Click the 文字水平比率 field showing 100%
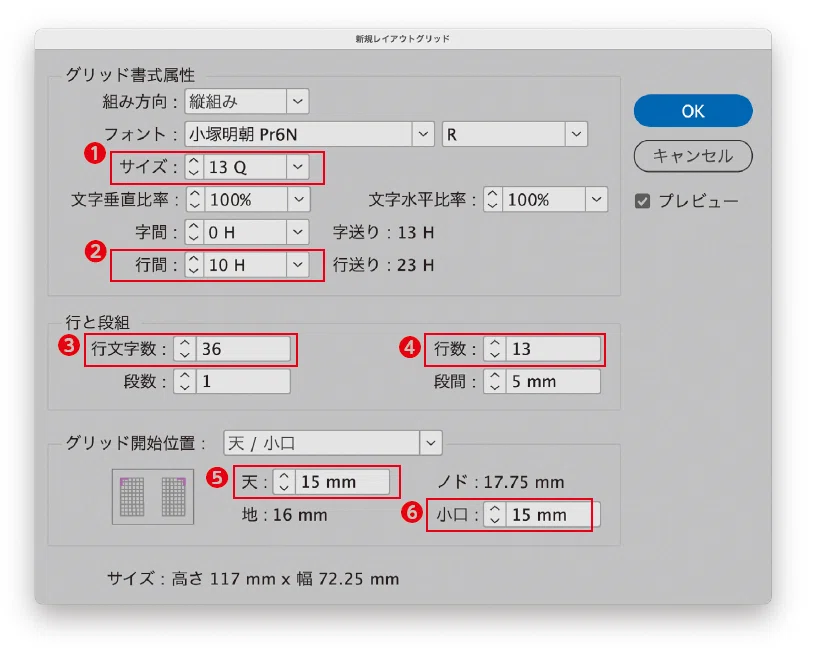Screen dimensions: 824x648 543,200
